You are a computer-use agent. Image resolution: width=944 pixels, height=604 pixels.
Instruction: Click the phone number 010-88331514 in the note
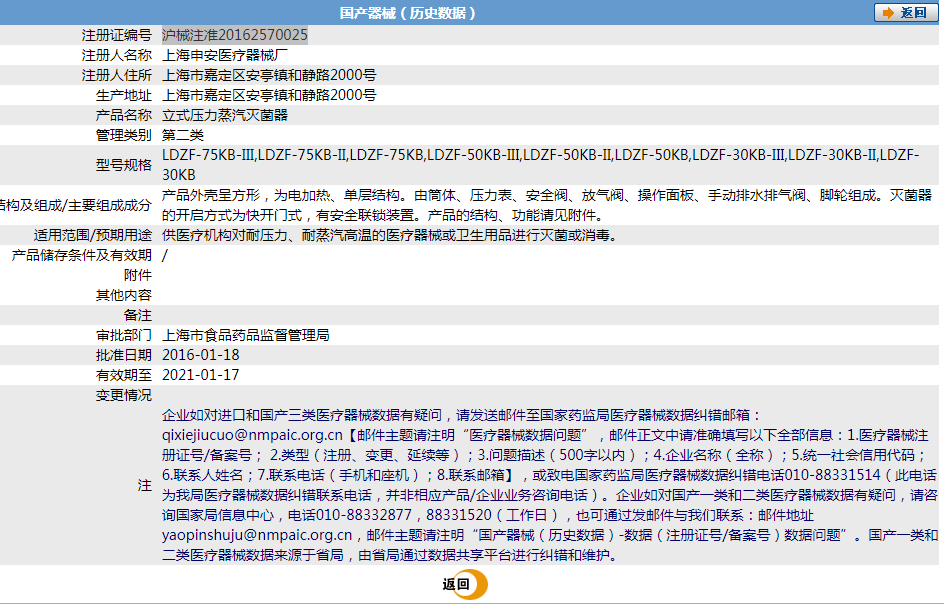(833, 475)
